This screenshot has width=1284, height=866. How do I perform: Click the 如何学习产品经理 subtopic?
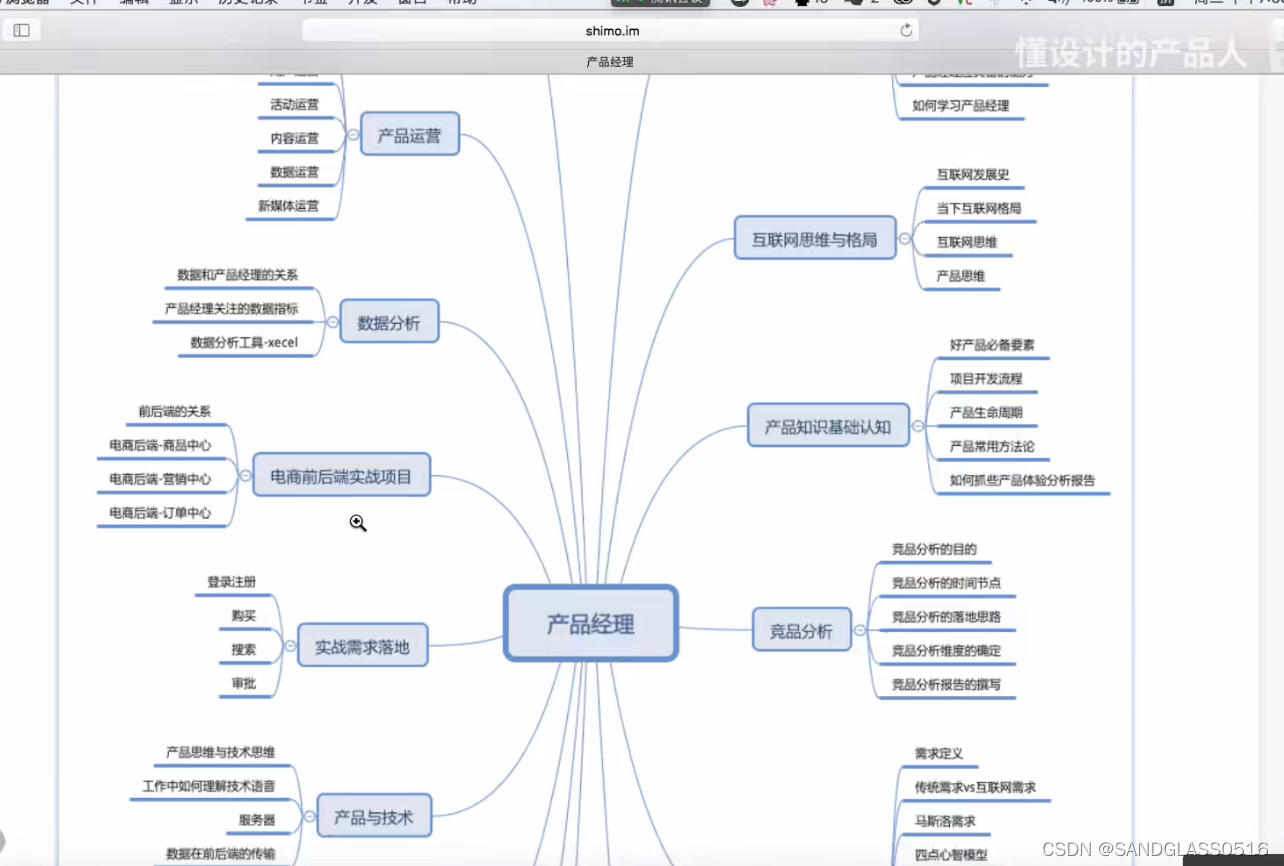[x=961, y=105]
